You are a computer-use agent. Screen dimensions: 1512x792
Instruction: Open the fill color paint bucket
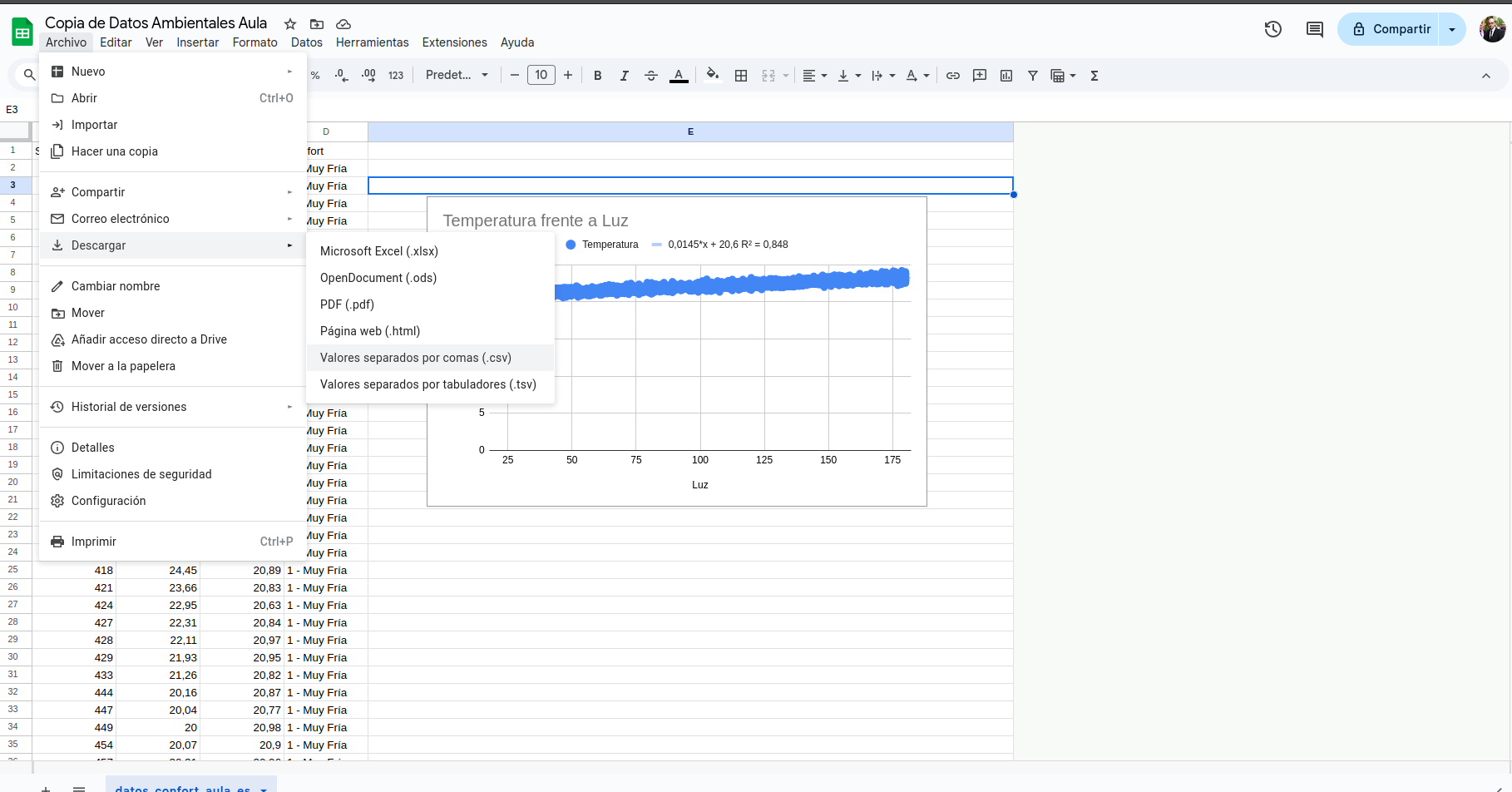712,76
